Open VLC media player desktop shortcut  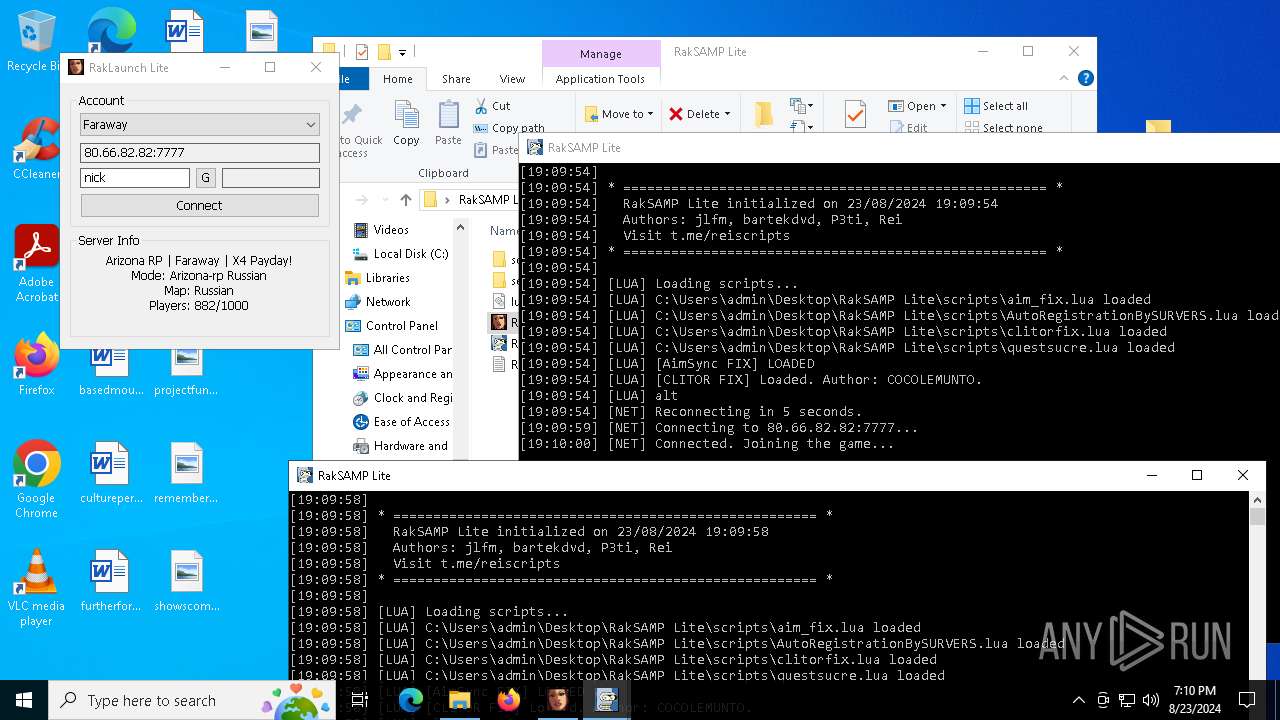[x=36, y=588]
